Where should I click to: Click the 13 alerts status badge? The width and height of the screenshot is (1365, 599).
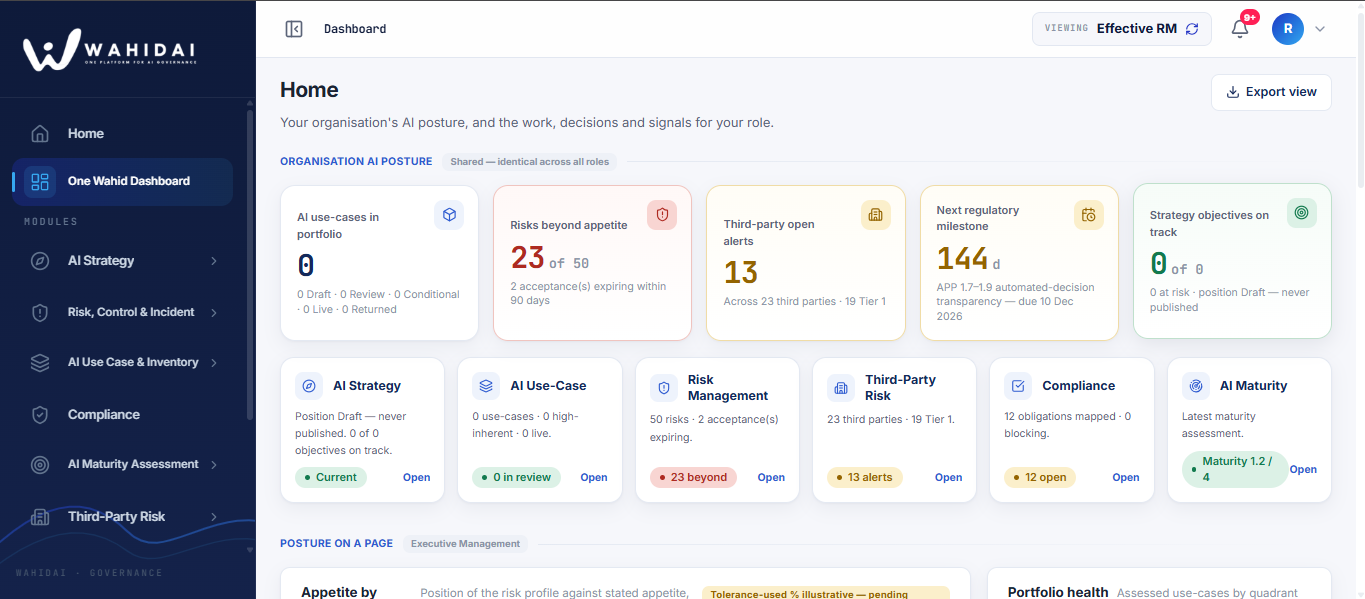click(865, 478)
